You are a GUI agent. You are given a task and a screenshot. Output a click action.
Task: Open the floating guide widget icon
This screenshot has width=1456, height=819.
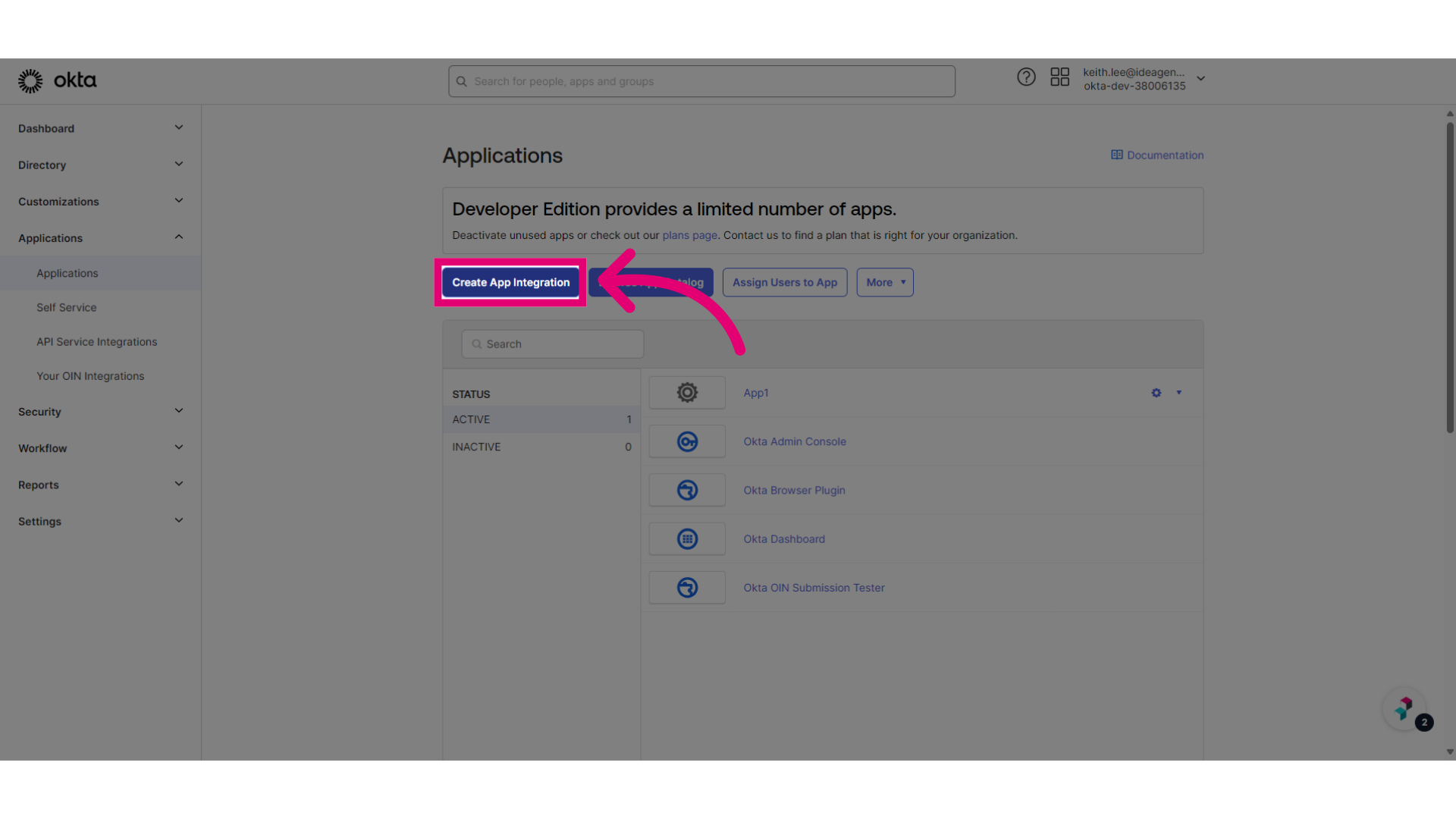(x=1404, y=709)
